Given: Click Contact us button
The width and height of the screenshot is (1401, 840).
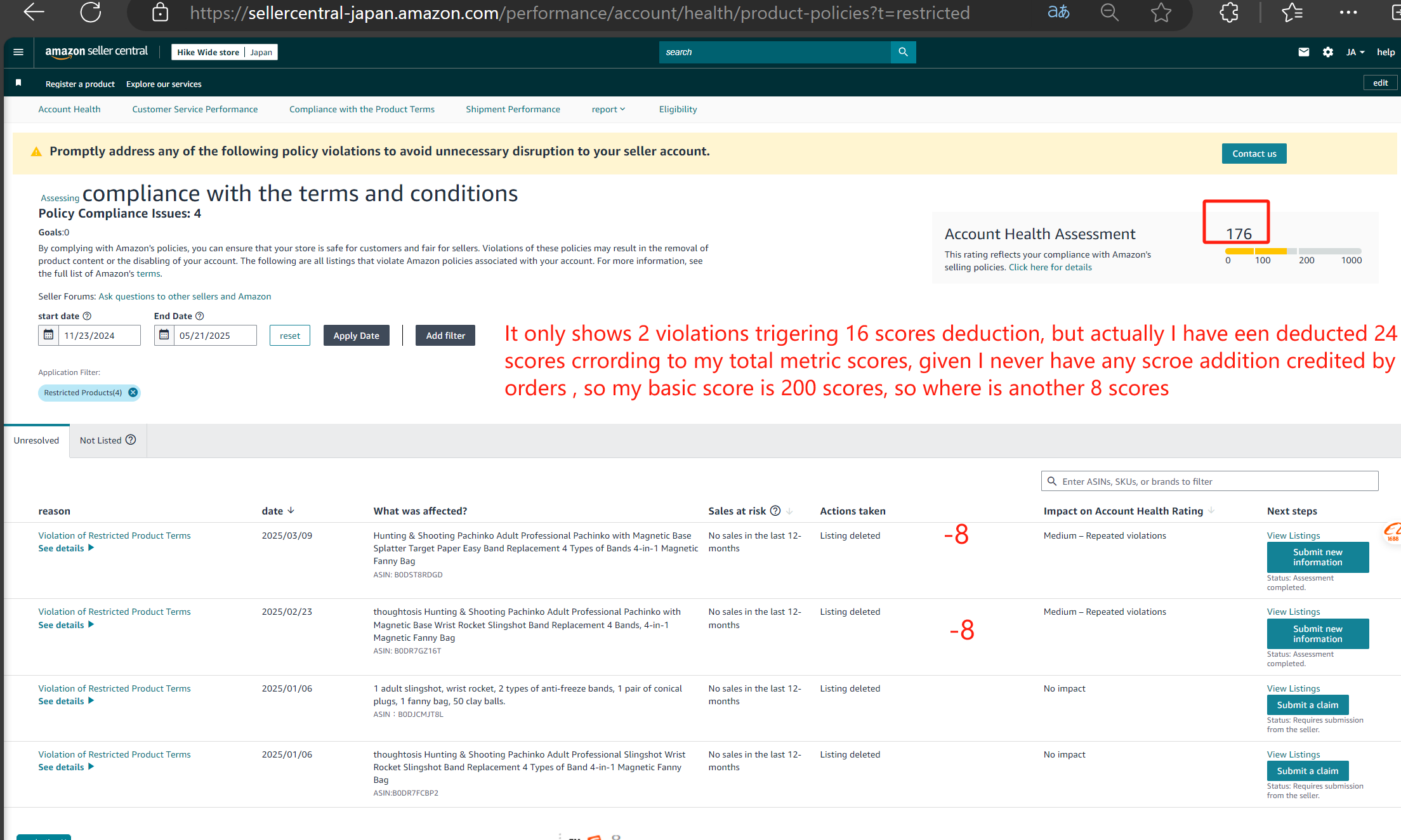Looking at the screenshot, I should [x=1254, y=154].
